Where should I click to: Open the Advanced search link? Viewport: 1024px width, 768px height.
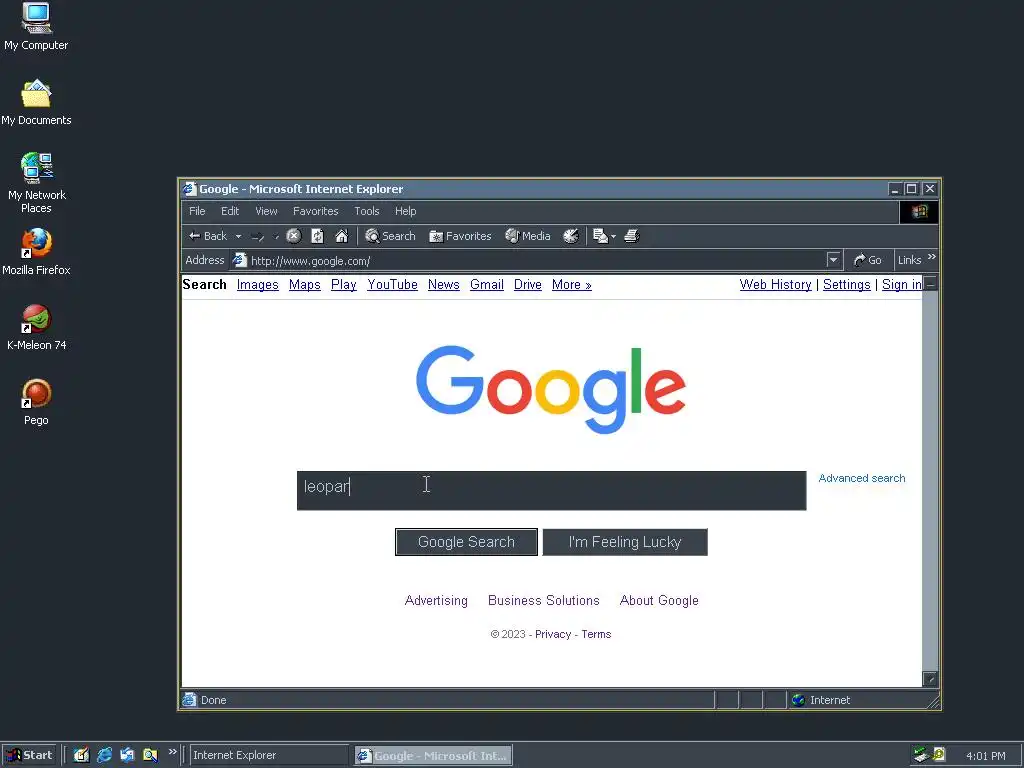tap(862, 478)
